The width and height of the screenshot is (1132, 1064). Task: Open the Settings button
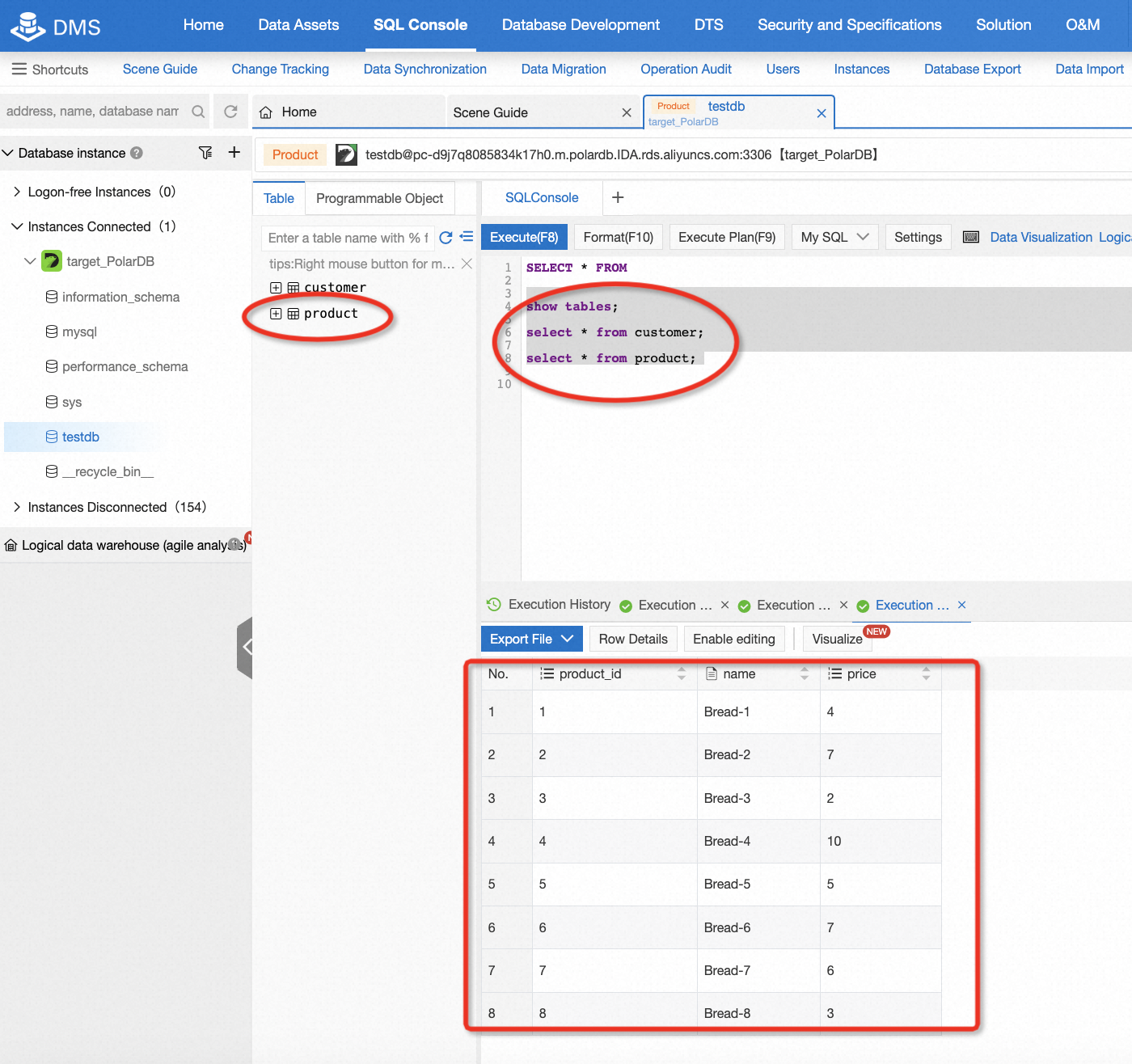tap(918, 237)
